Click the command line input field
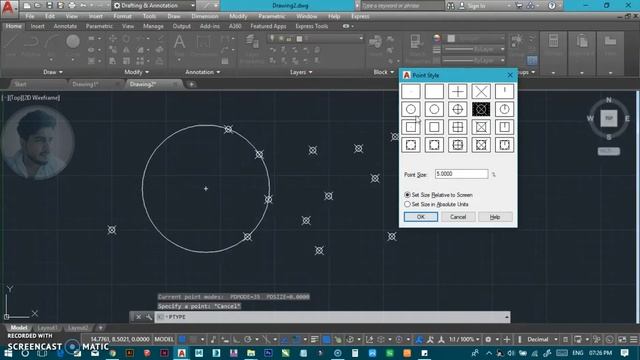 click(332, 317)
